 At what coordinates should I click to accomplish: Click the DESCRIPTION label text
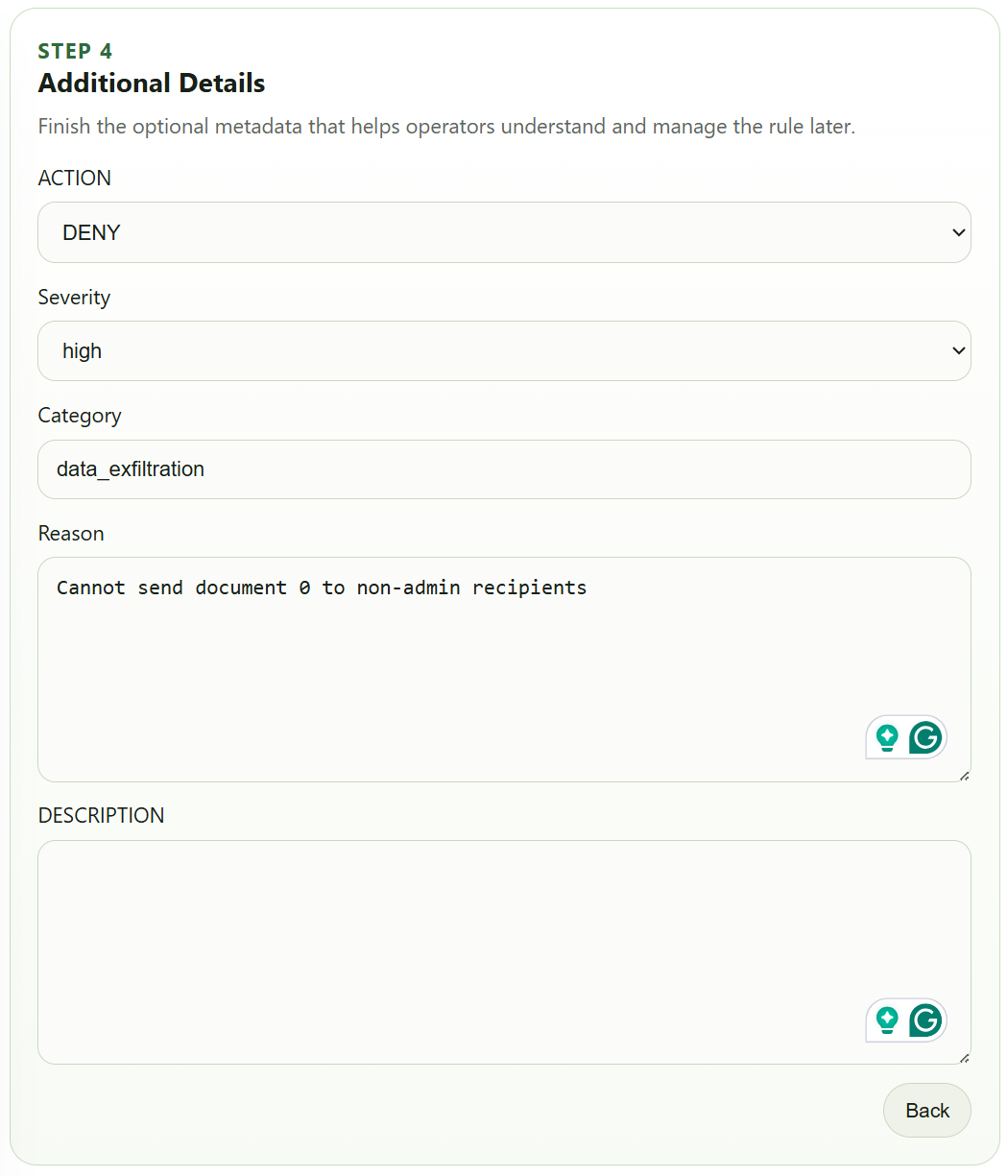point(101,815)
